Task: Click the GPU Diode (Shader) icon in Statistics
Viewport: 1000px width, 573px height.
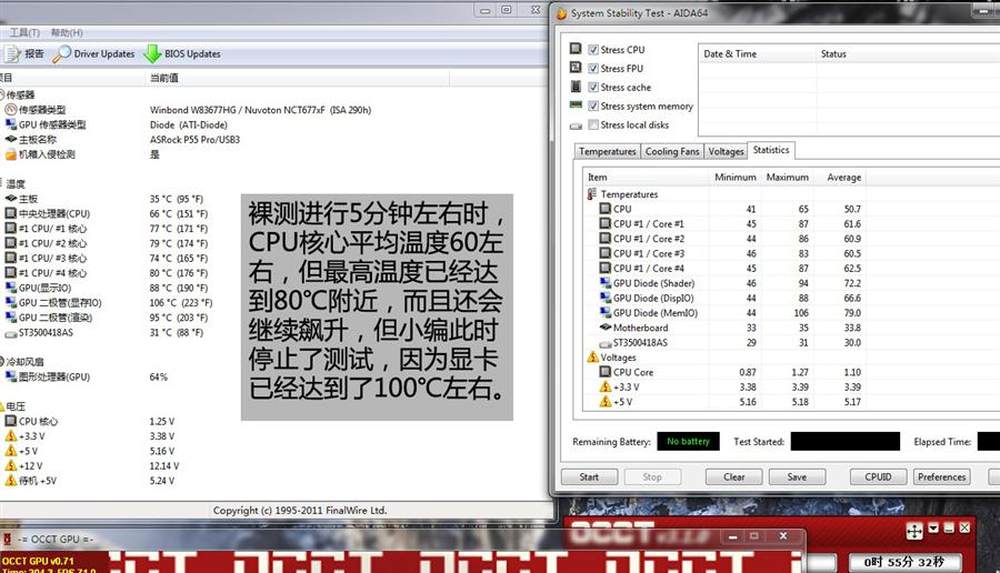Action: 605,283
